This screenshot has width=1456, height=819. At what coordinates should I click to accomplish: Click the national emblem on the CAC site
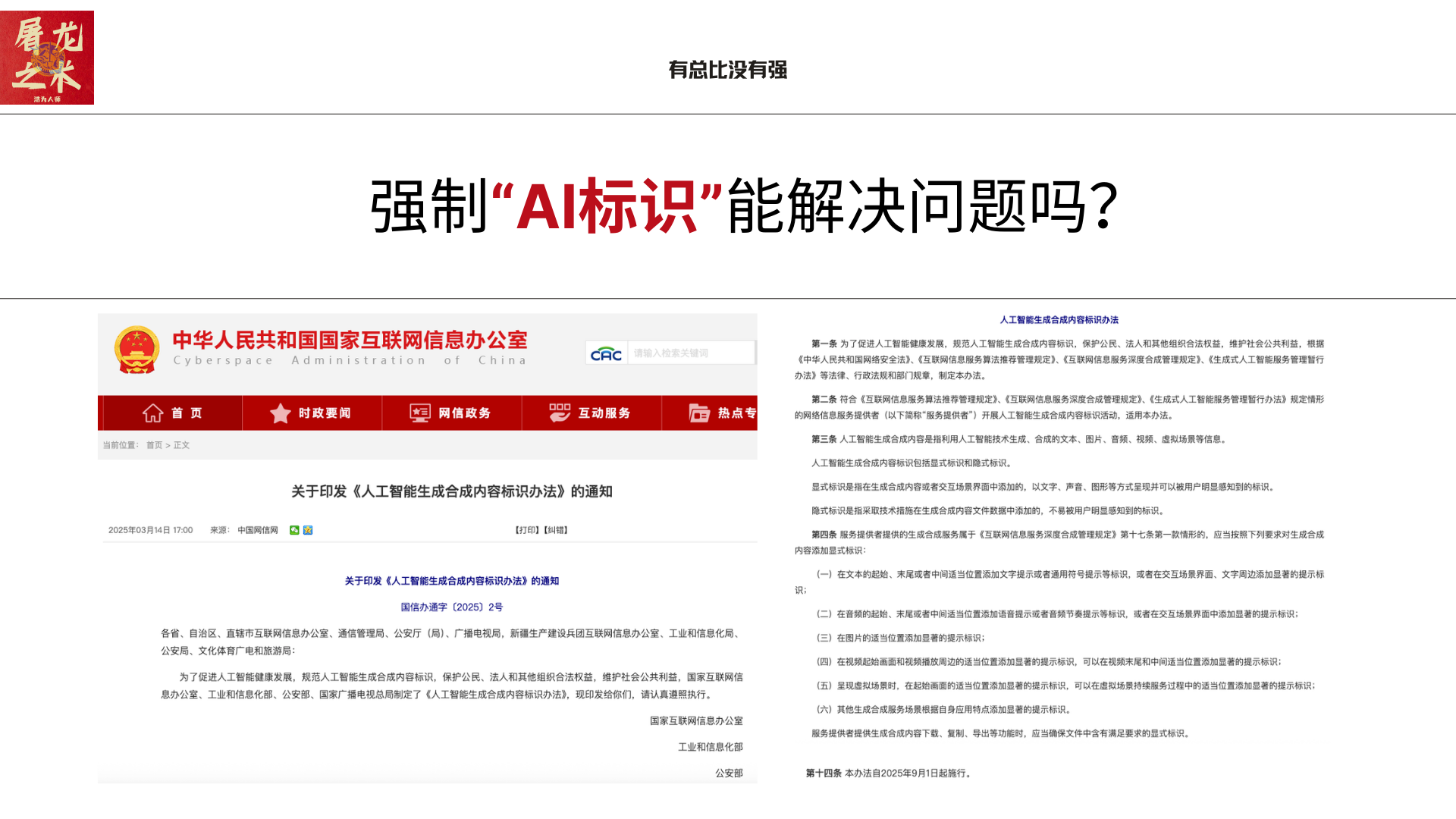click(x=136, y=350)
